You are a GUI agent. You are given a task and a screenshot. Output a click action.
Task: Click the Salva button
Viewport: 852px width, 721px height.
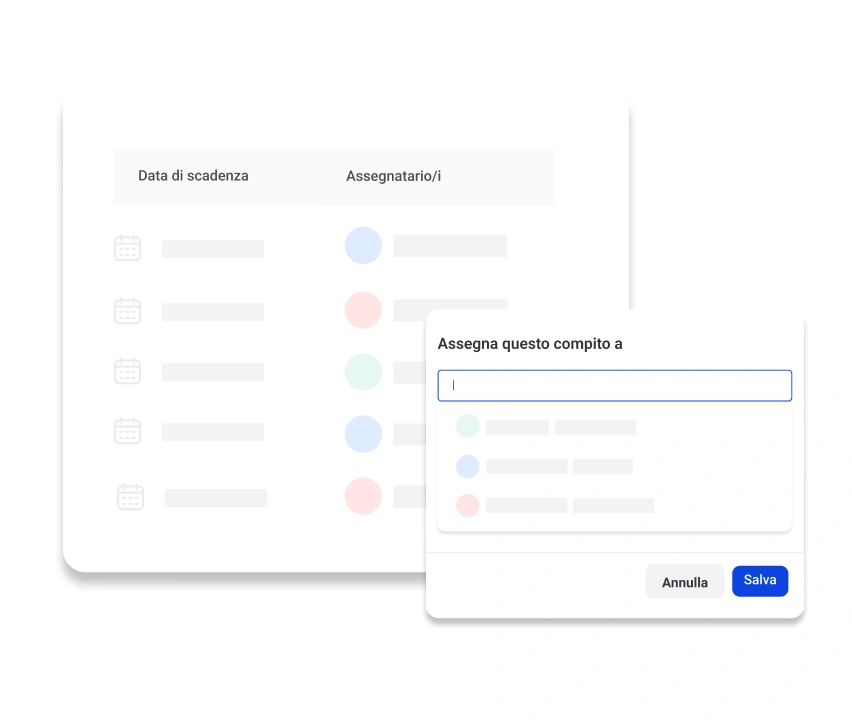[x=759, y=581]
